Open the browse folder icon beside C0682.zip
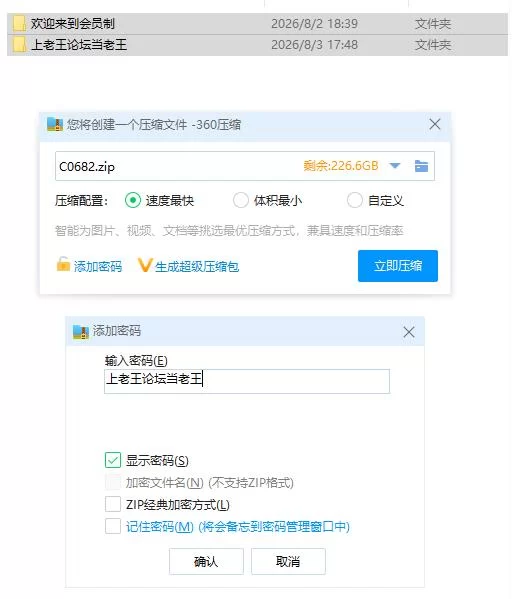Screen dimensions: 532x599 click(x=421, y=166)
